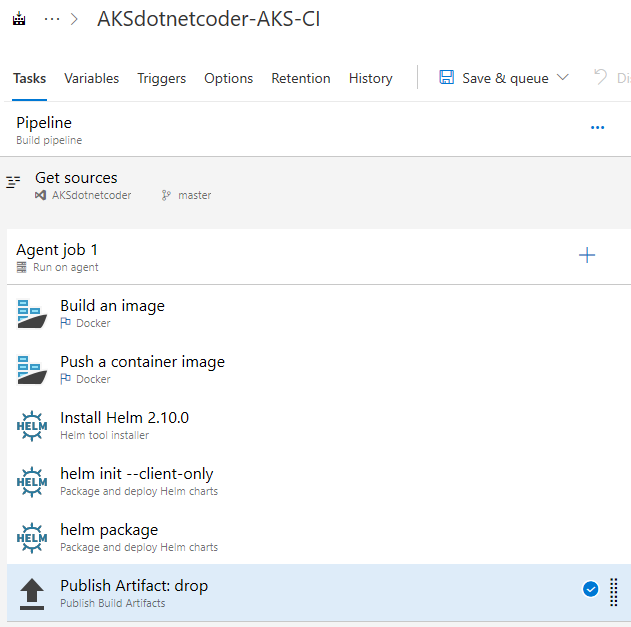This screenshot has height=627, width=631.
Task: Click the build pipeline icon in breadcrumb
Action: [x=19, y=20]
